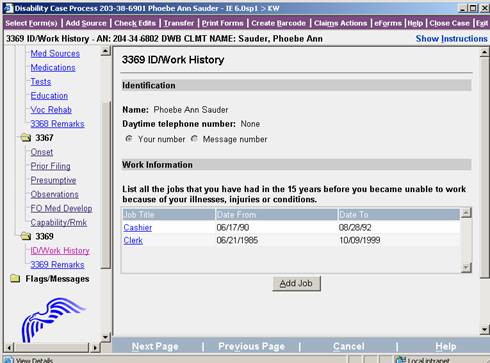Open the Onset tree link
Screen dimensions: 490x363
[42, 152]
